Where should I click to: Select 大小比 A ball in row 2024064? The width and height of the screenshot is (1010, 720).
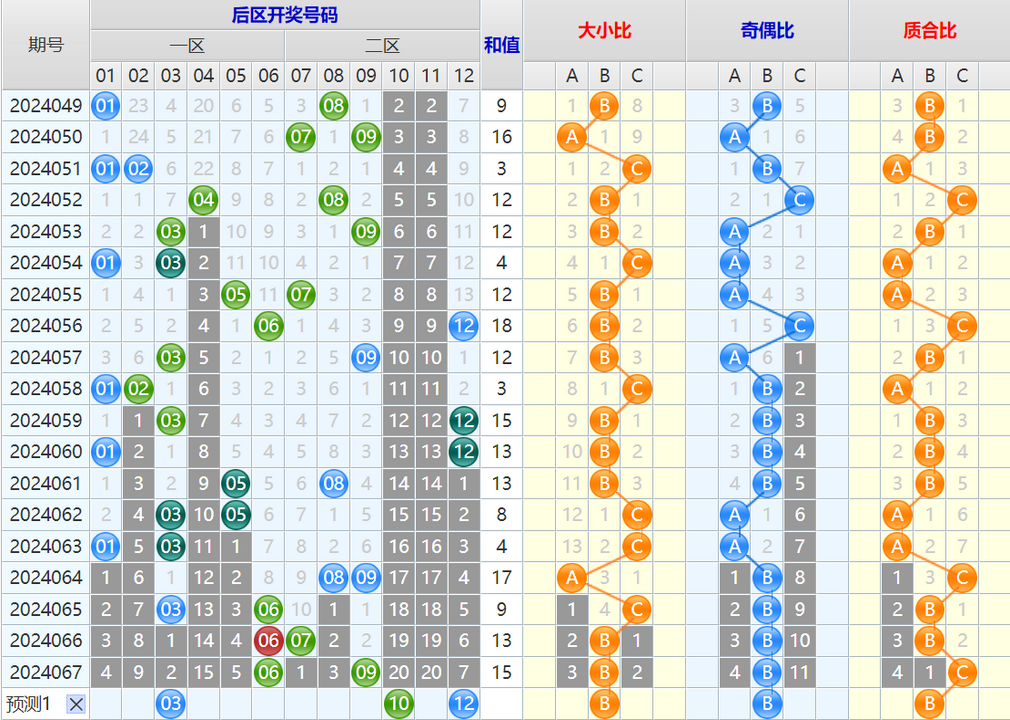point(572,578)
